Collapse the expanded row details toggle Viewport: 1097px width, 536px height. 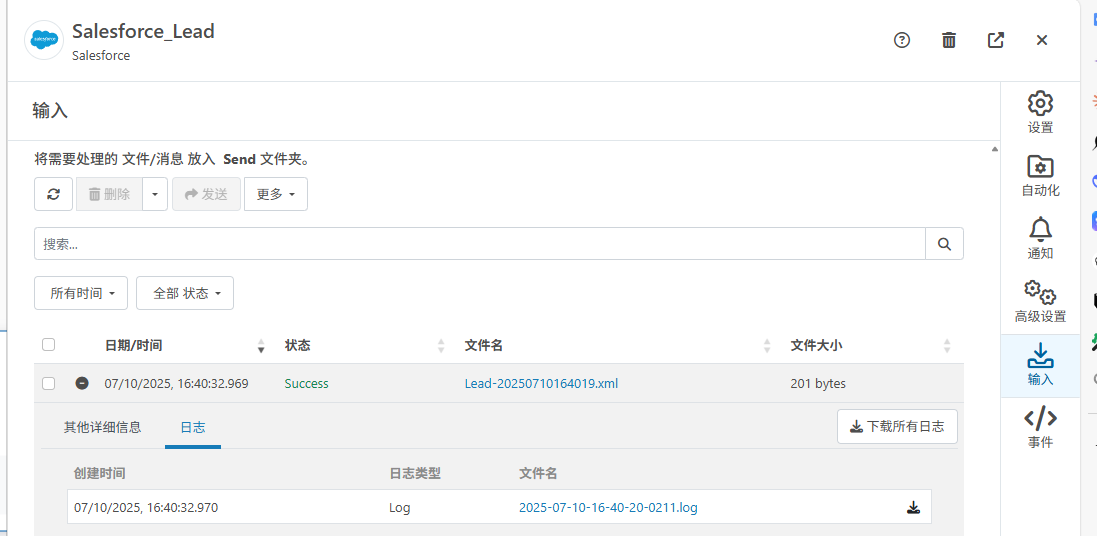(82, 383)
